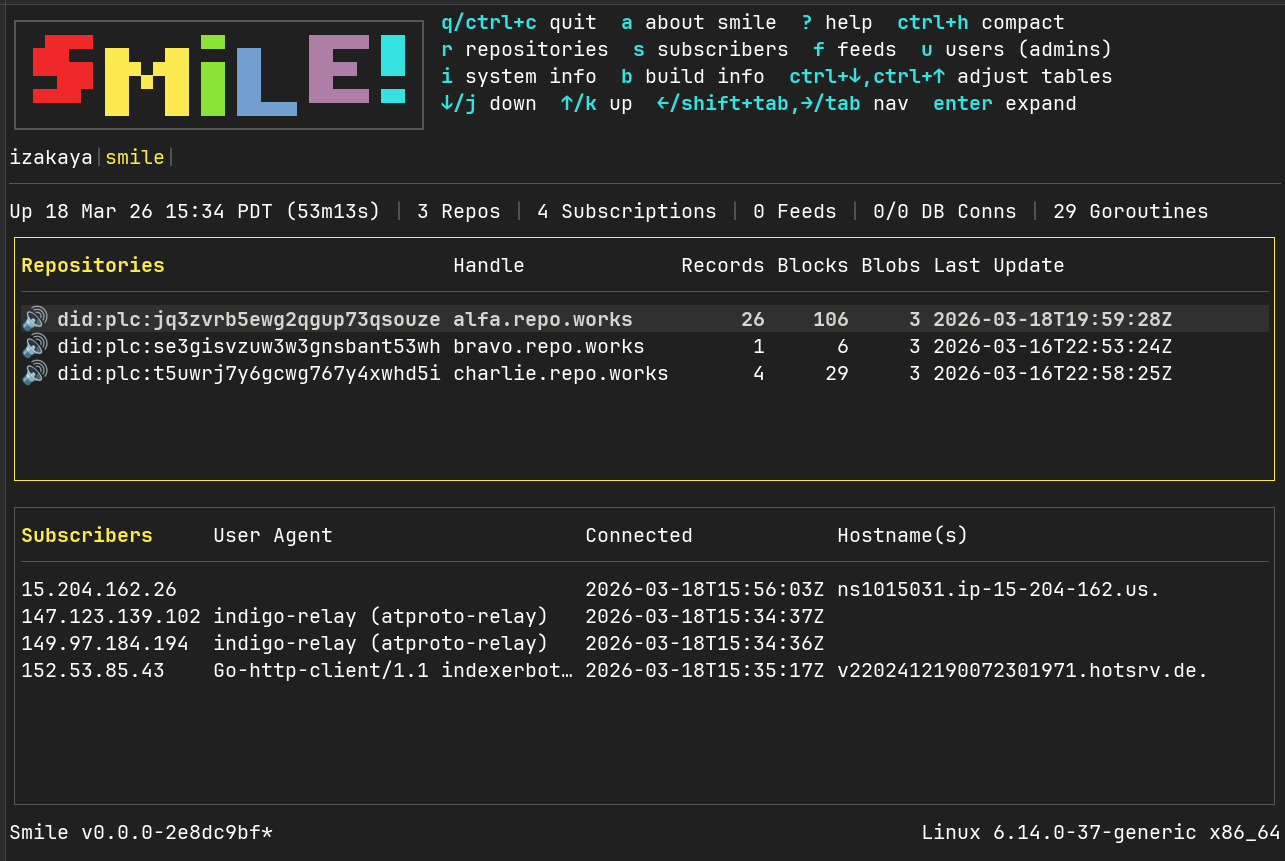Expand the Subscribers panel header
The image size is (1285, 861).
87,535
